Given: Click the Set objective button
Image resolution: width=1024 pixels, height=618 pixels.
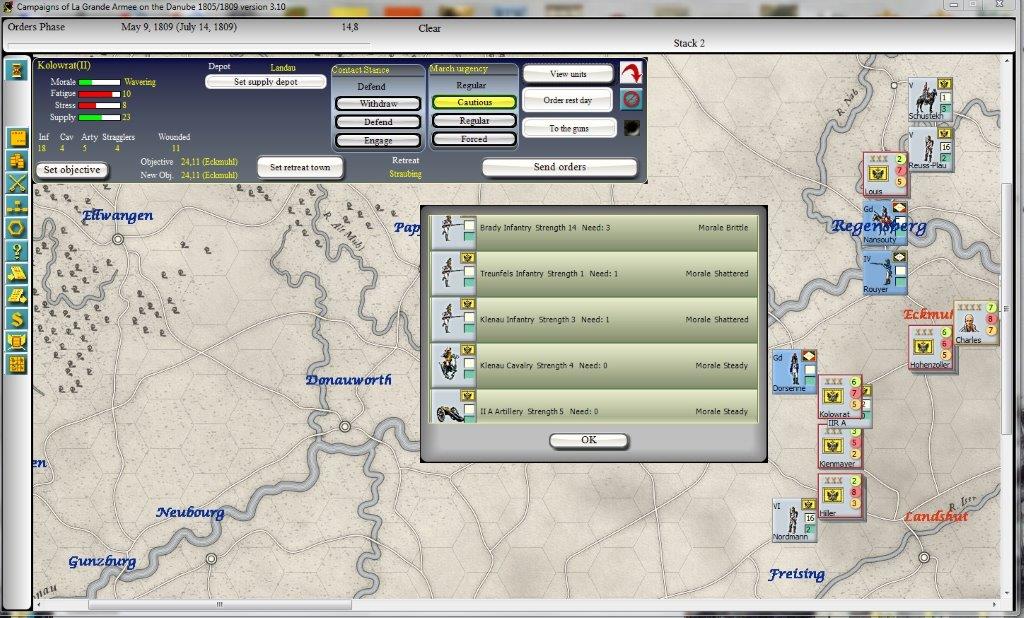Looking at the screenshot, I should 72,170.
